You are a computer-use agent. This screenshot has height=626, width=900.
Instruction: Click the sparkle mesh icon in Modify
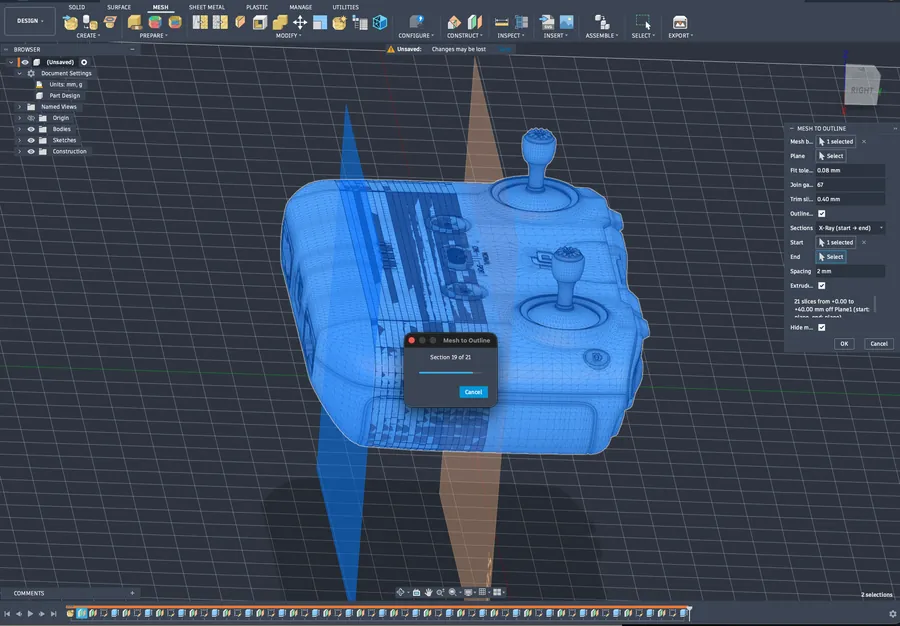[x=340, y=22]
